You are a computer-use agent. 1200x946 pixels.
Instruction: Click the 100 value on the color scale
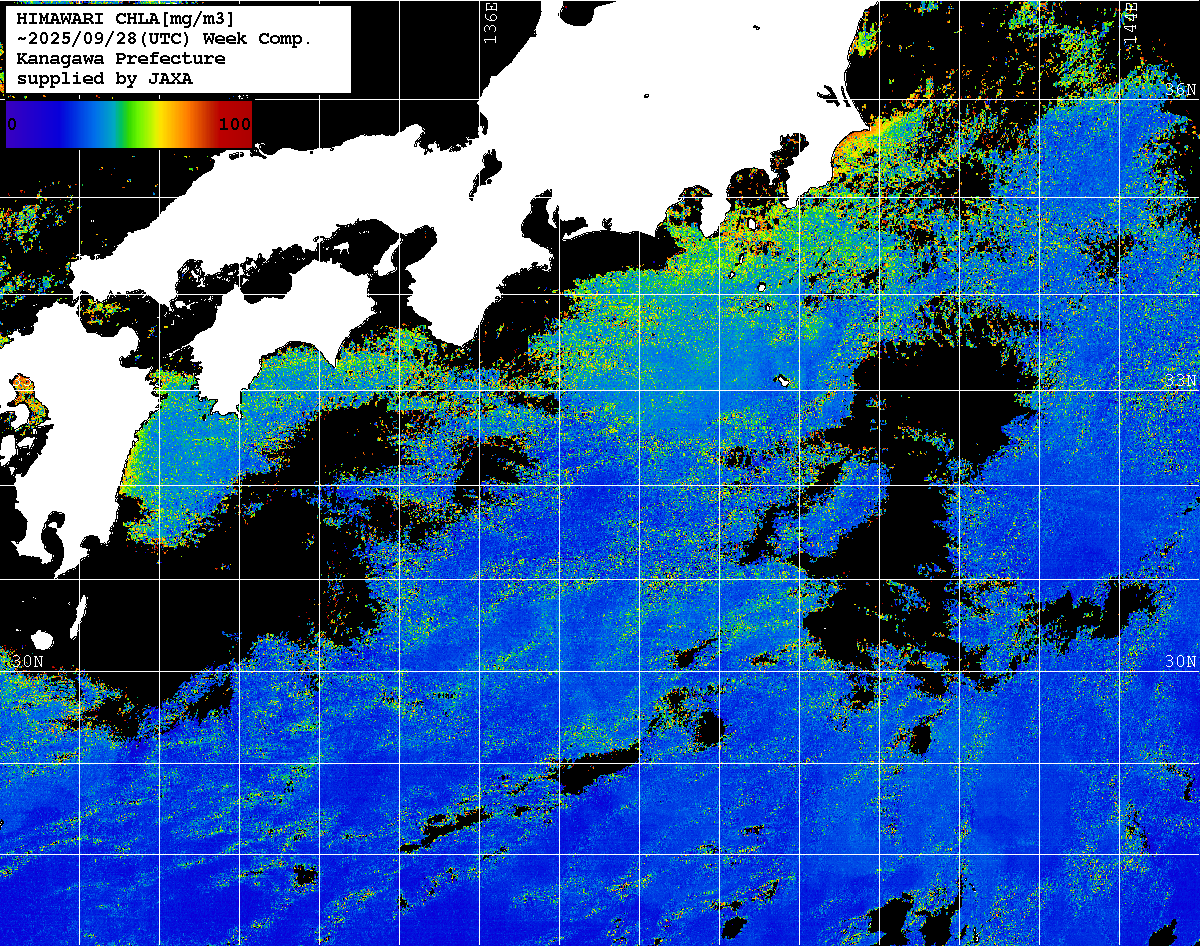point(234,125)
